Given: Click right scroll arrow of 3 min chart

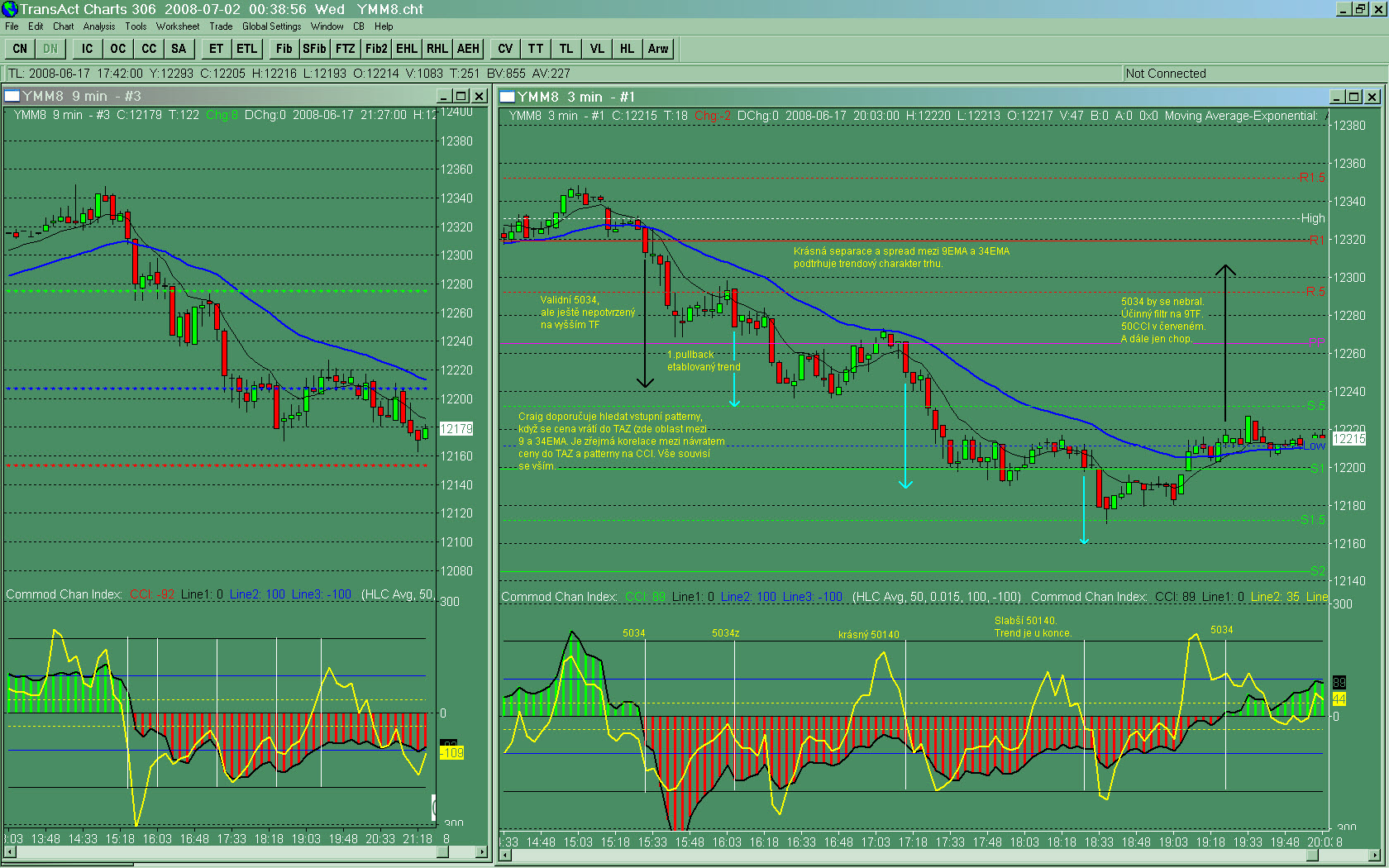Looking at the screenshot, I should pos(1375,856).
